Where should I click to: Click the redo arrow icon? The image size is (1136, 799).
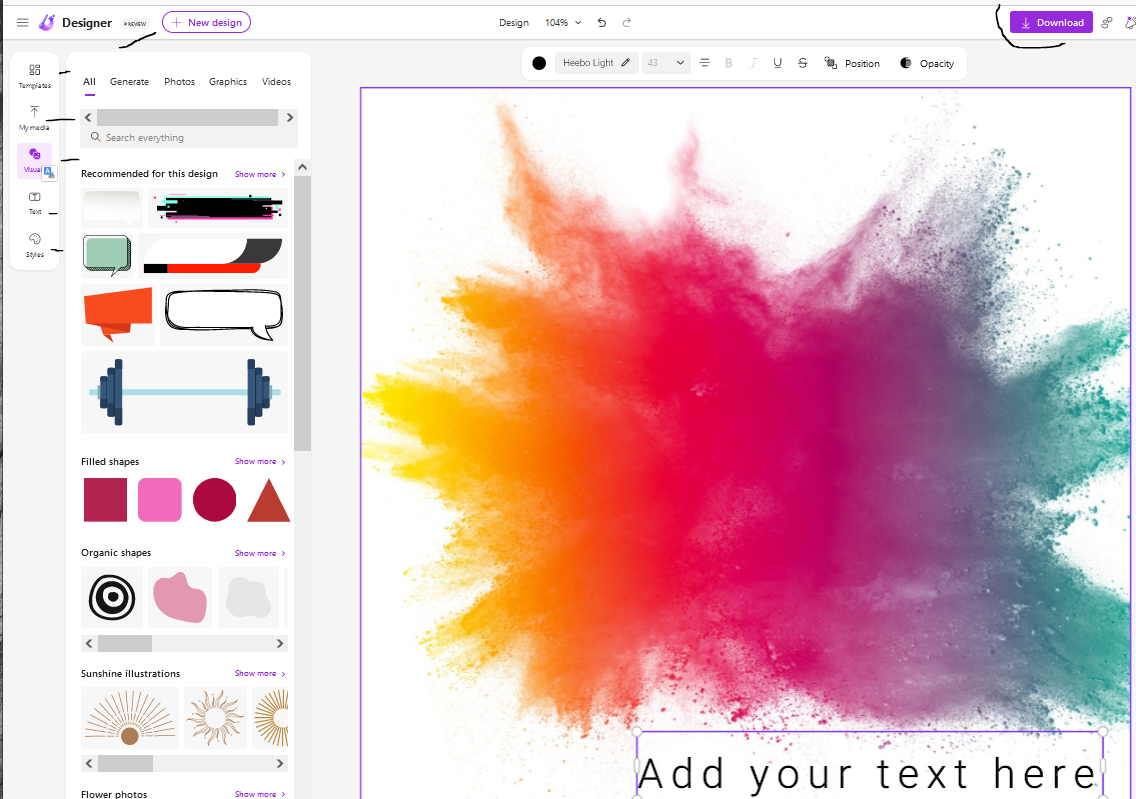point(627,22)
